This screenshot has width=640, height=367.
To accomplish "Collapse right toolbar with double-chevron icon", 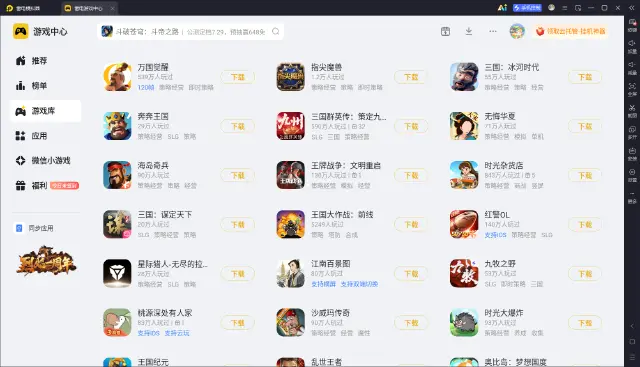I will pyautogui.click(x=632, y=8).
